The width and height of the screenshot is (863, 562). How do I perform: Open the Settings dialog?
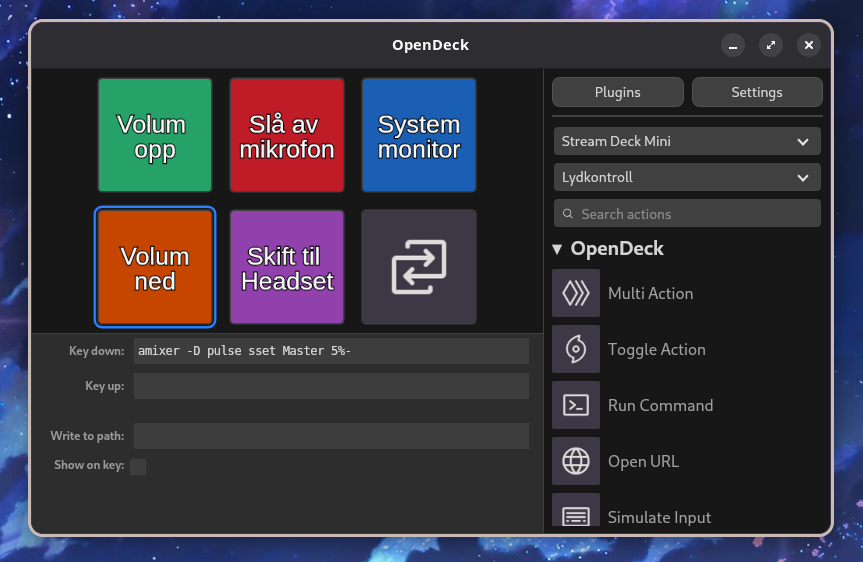[757, 92]
